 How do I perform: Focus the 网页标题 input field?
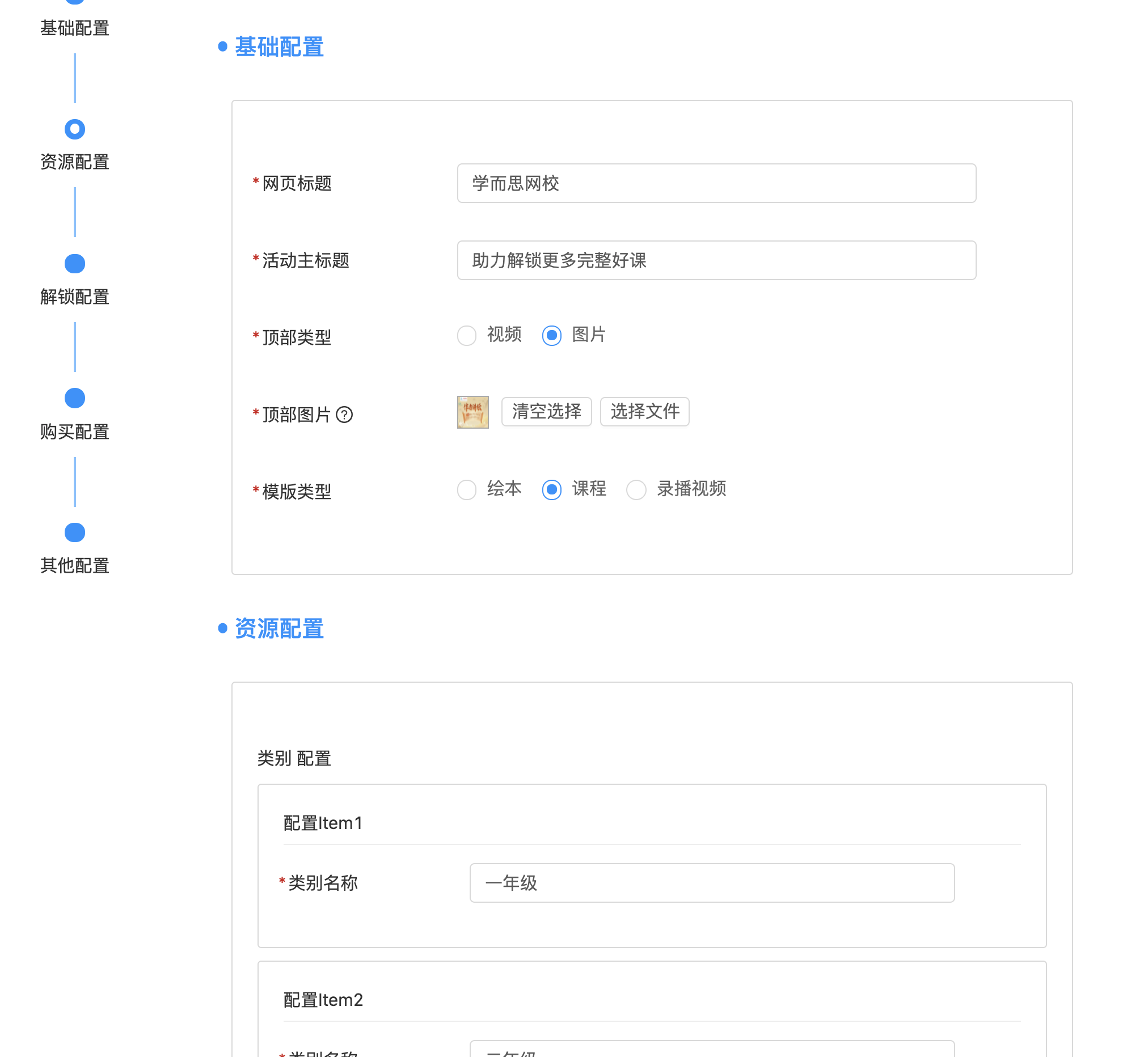[x=716, y=183]
